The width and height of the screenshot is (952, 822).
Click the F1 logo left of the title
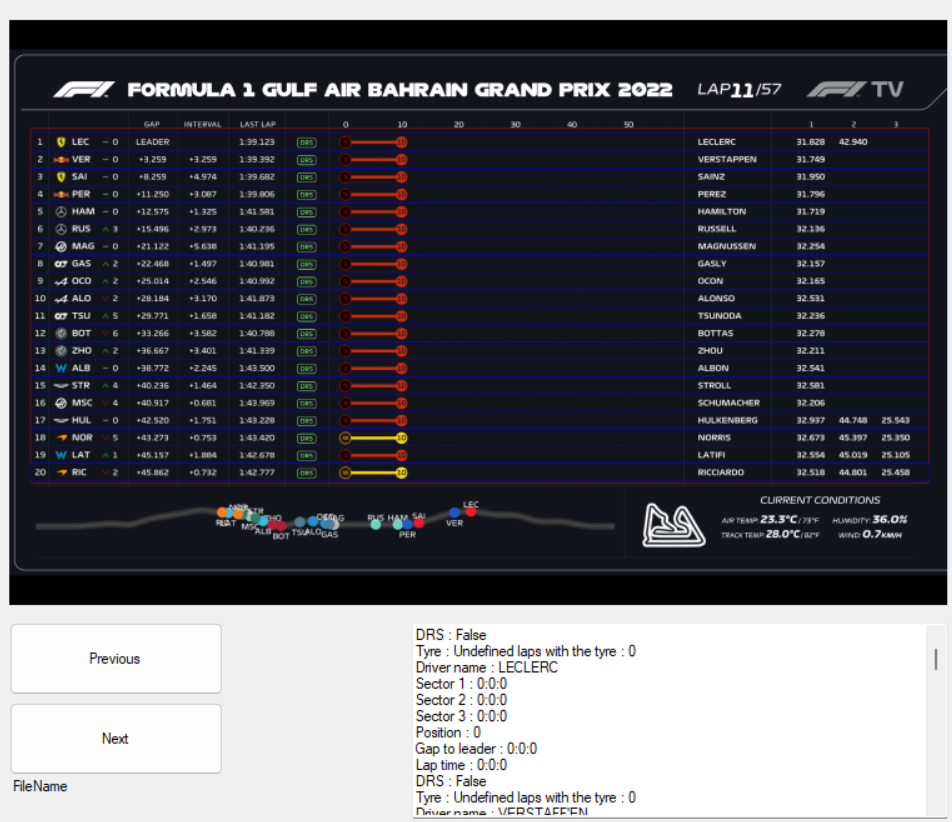[84, 90]
